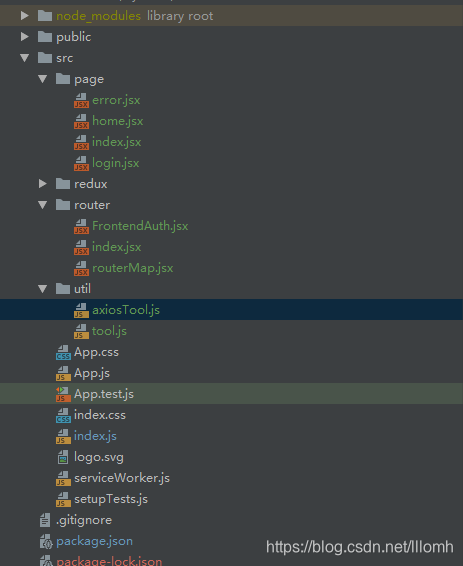This screenshot has height=566, width=463.
Task: Open home.jsx file name
Action: [118, 121]
